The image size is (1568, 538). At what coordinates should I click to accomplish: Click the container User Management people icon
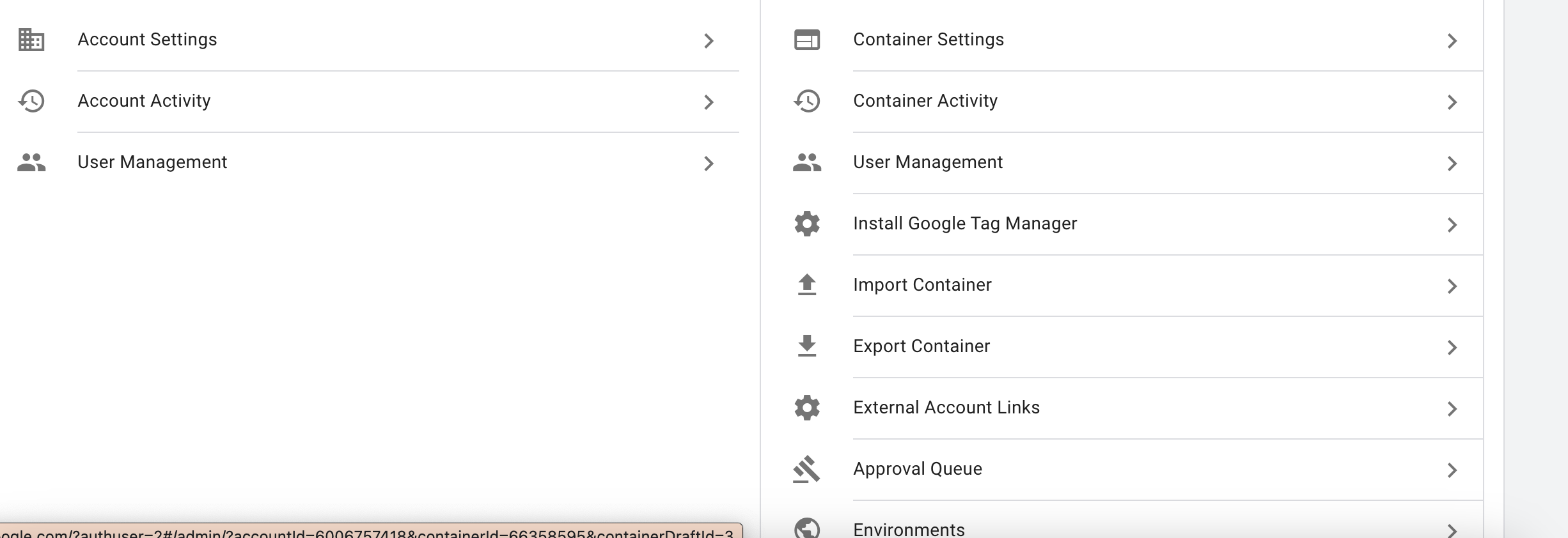[x=807, y=162]
